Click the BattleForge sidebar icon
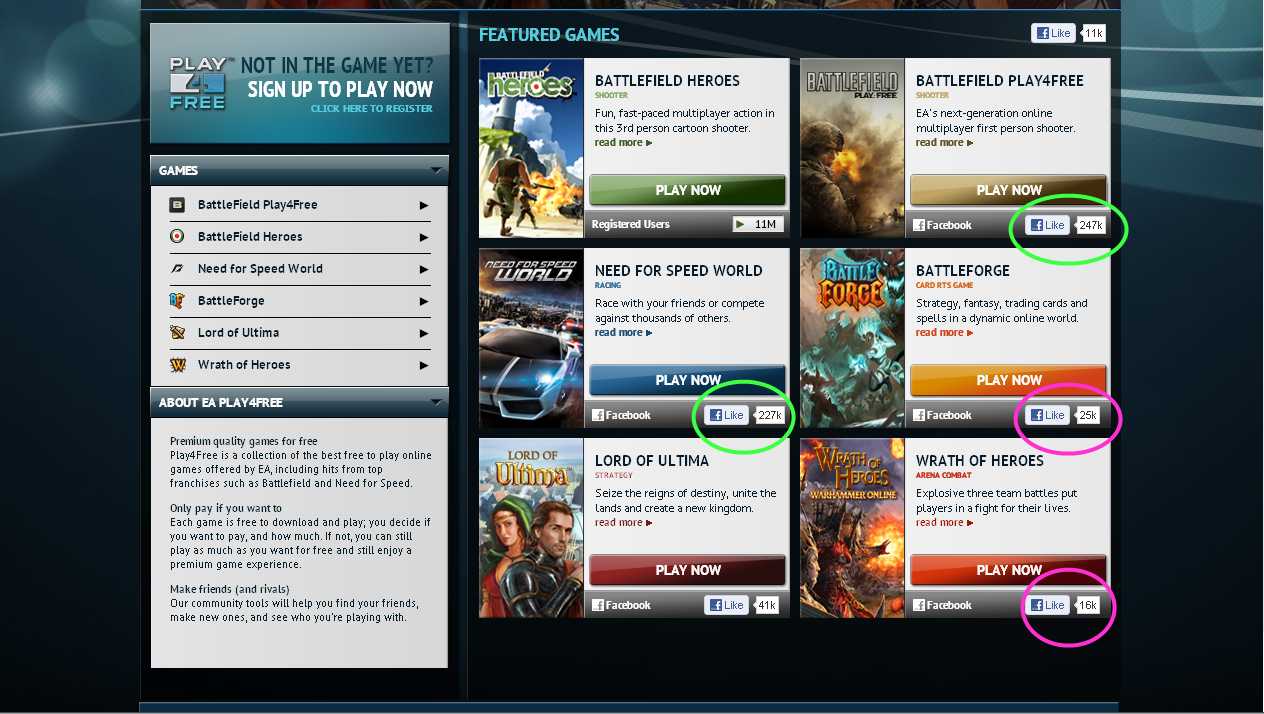Image resolution: width=1264 pixels, height=714 pixels. [177, 301]
